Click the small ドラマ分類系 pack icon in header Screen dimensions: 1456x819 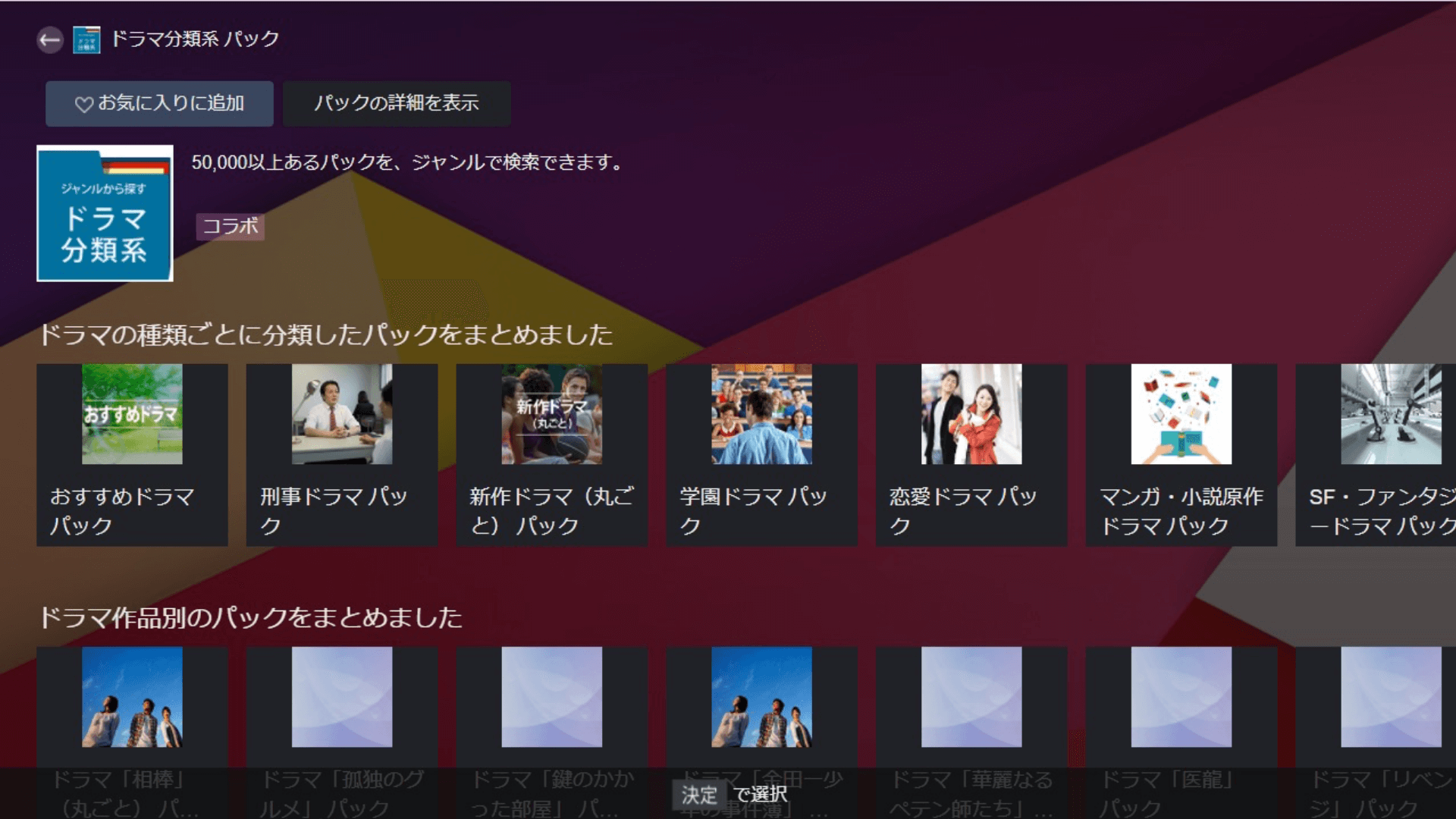click(86, 39)
